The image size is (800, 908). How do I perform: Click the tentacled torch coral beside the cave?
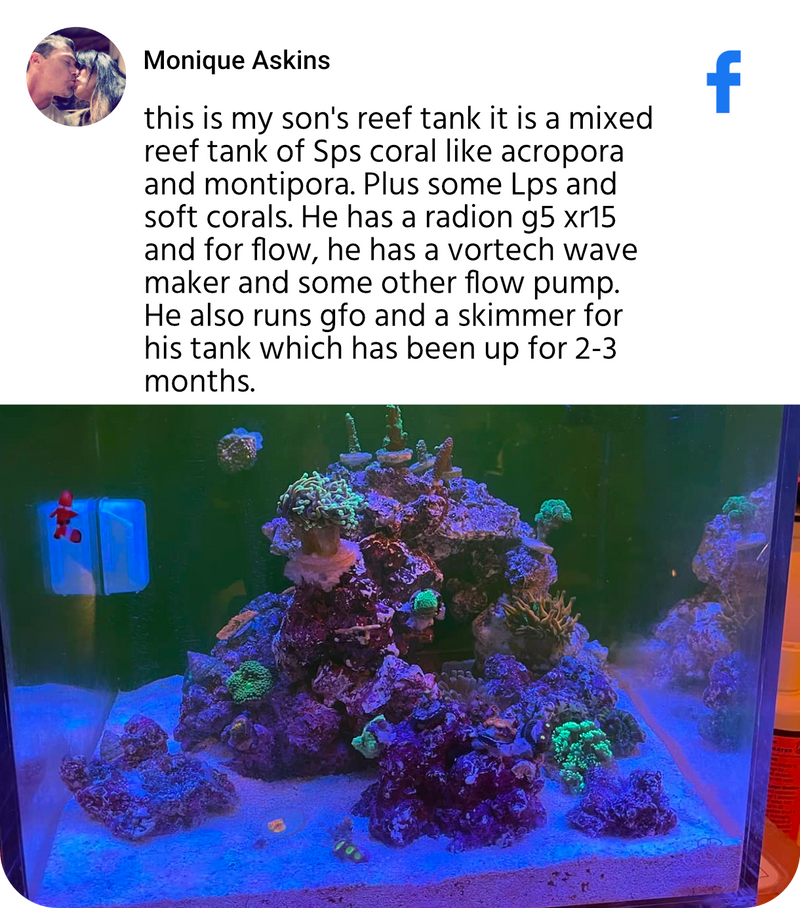540,616
